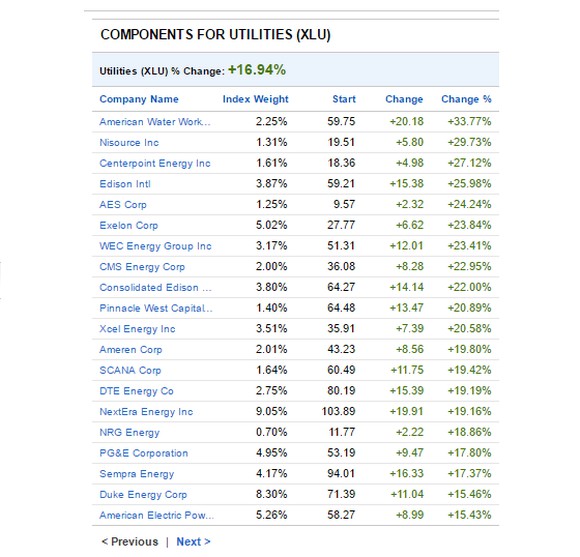Open Edison Intl details
This screenshot has width=580, height=557.
[125, 184]
